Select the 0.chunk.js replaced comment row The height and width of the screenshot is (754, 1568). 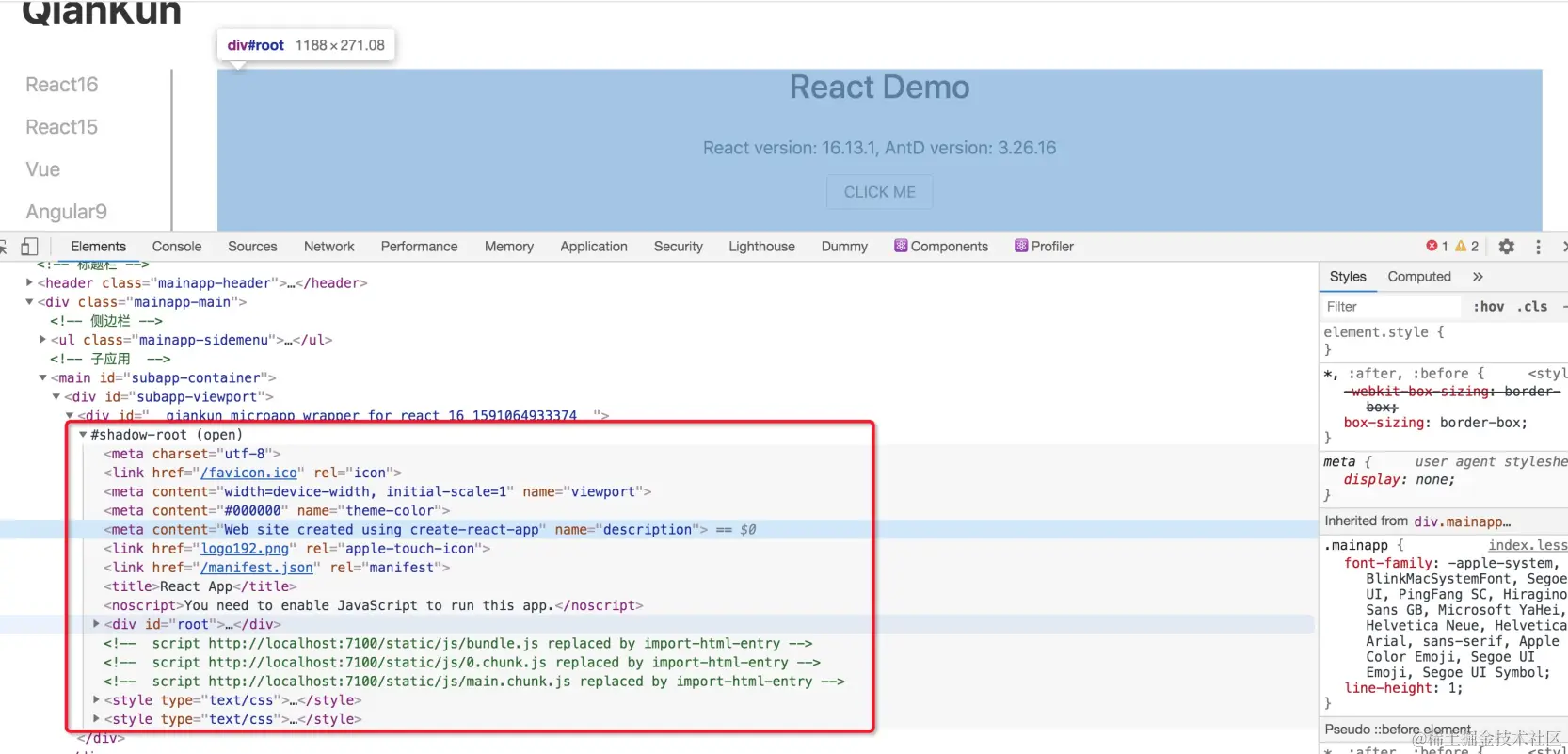462,663
